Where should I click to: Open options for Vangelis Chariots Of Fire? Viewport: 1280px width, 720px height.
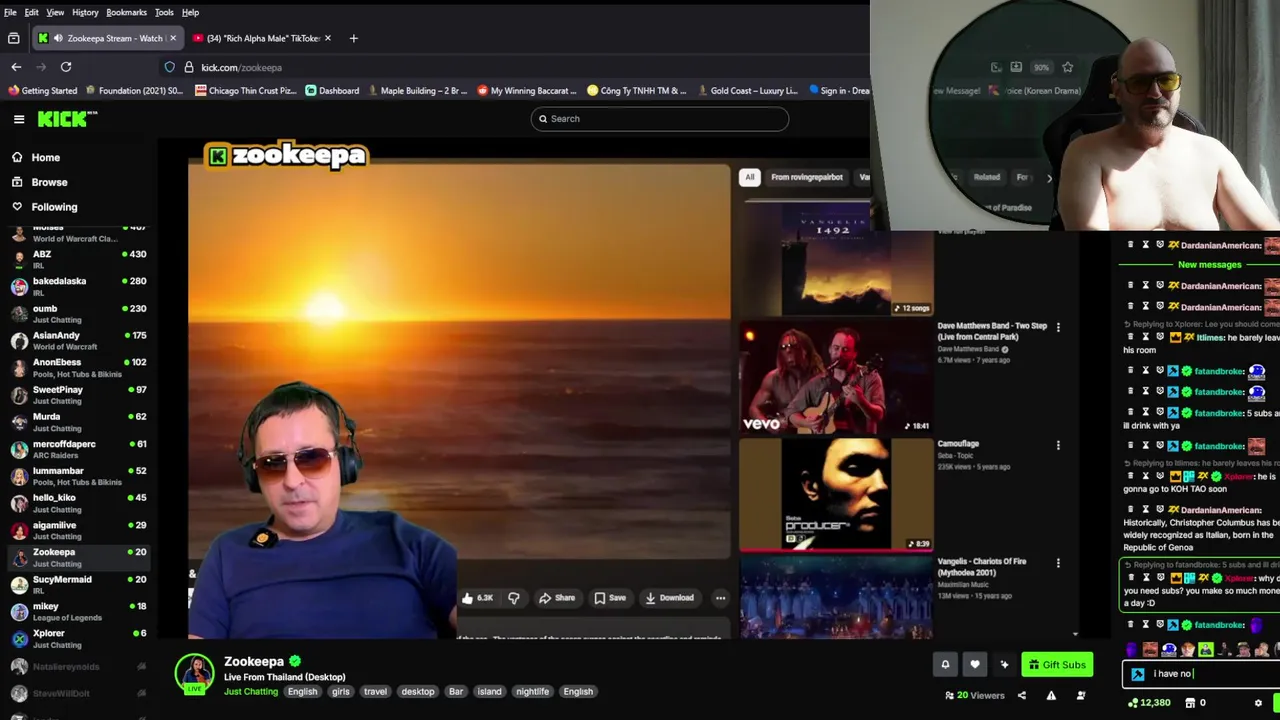[x=1058, y=563]
